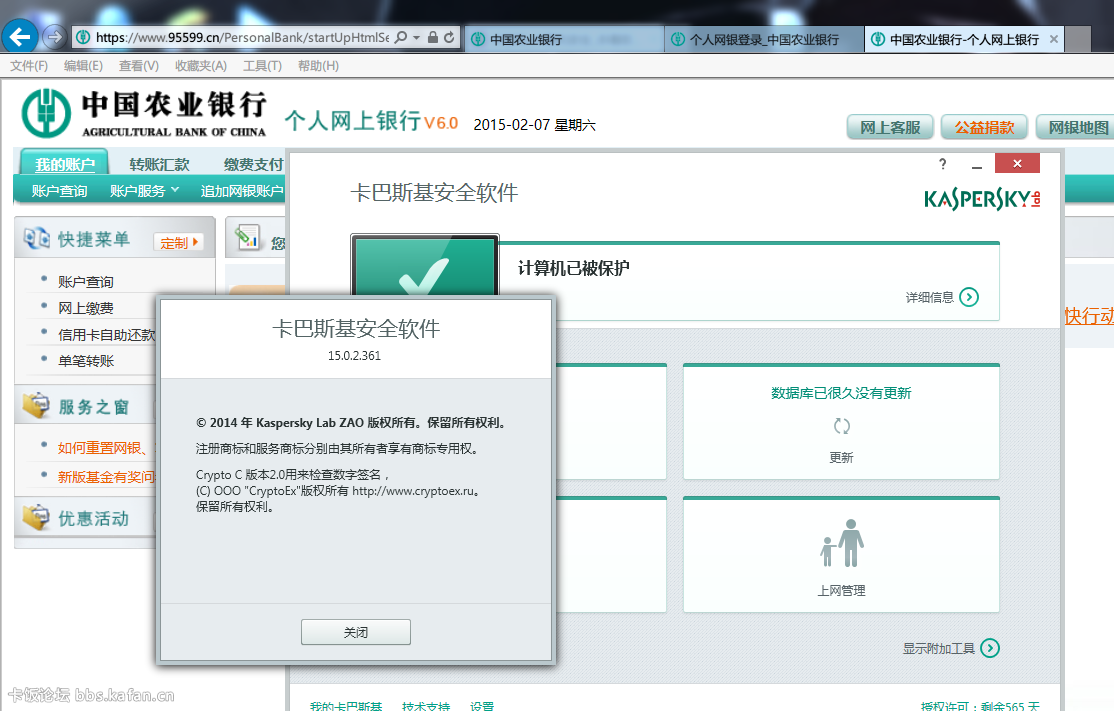The height and width of the screenshot is (711, 1114).
Task: Click 显示附加工具 text link
Action: click(939, 648)
